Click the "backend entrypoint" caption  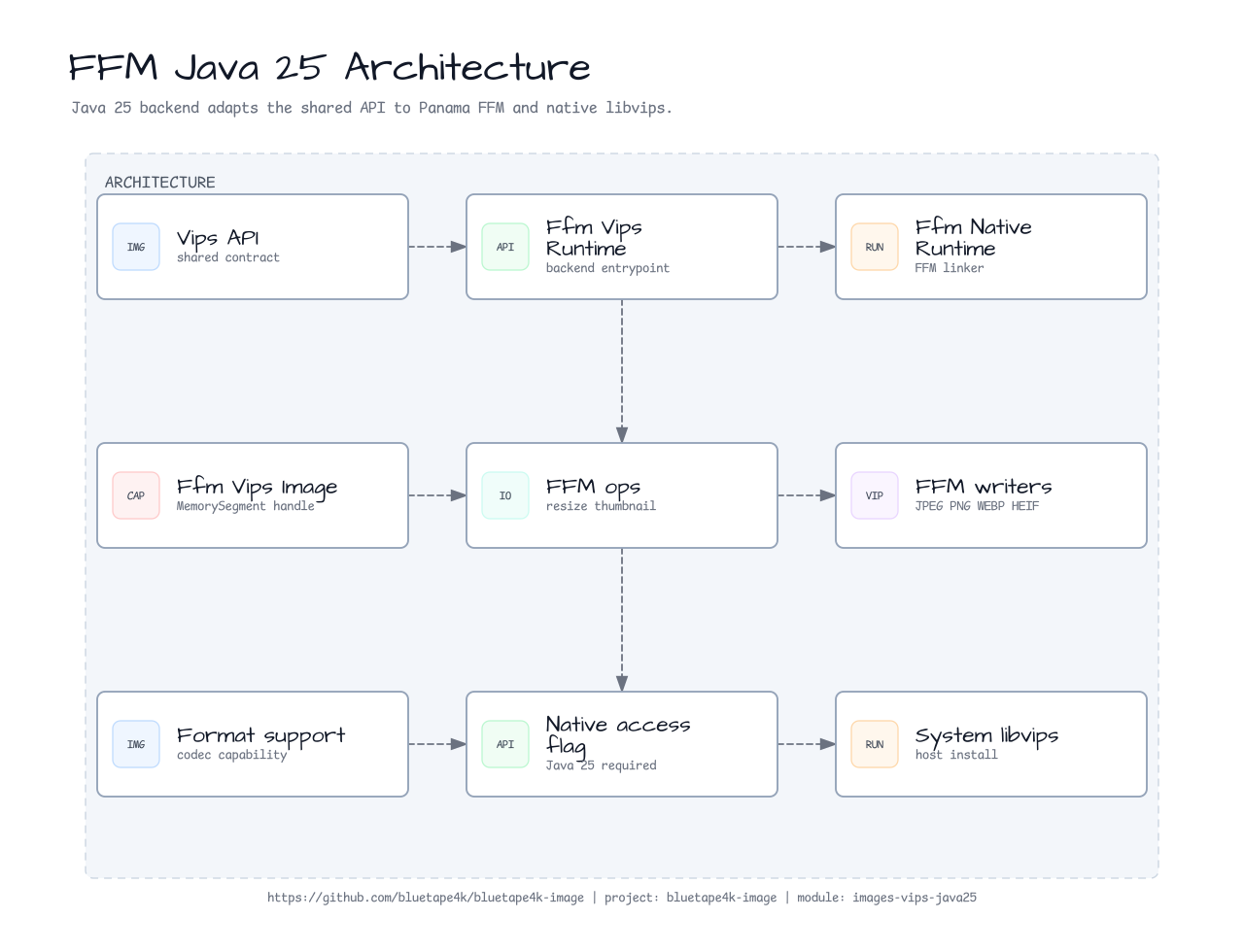point(607,268)
